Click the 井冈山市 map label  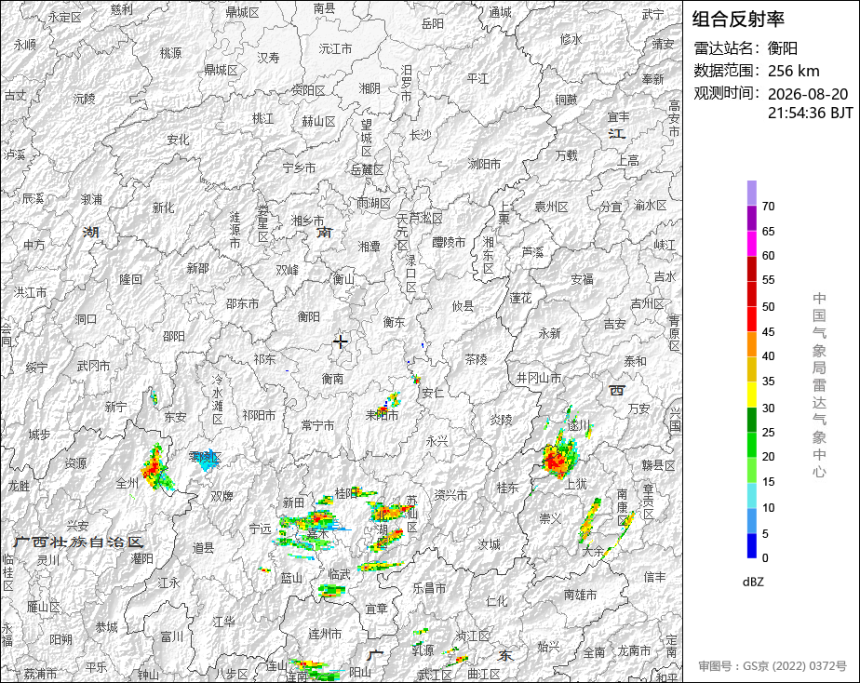(x=539, y=377)
